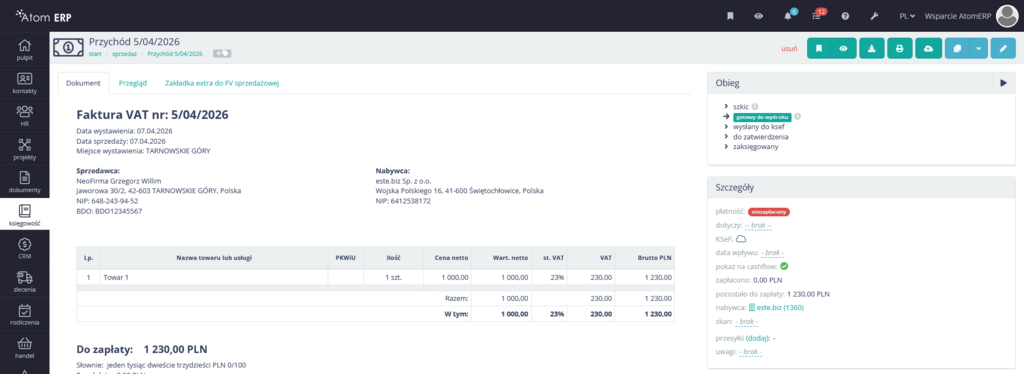Open the kontakty sidebar section
1024x374 pixels.
(24, 83)
